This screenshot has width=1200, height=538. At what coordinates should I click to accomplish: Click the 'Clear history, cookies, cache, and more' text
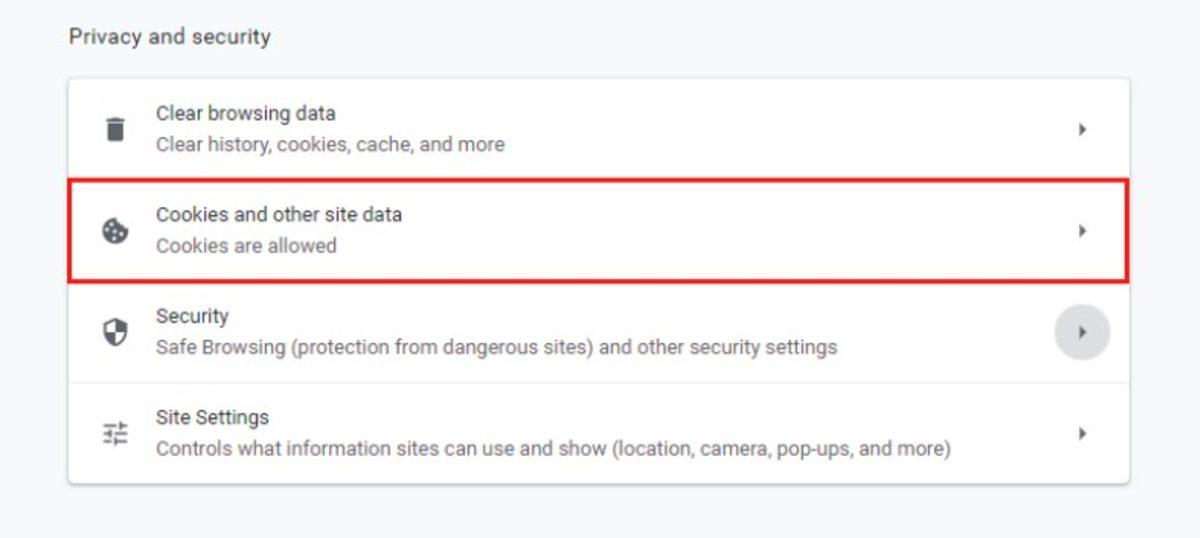pos(330,144)
